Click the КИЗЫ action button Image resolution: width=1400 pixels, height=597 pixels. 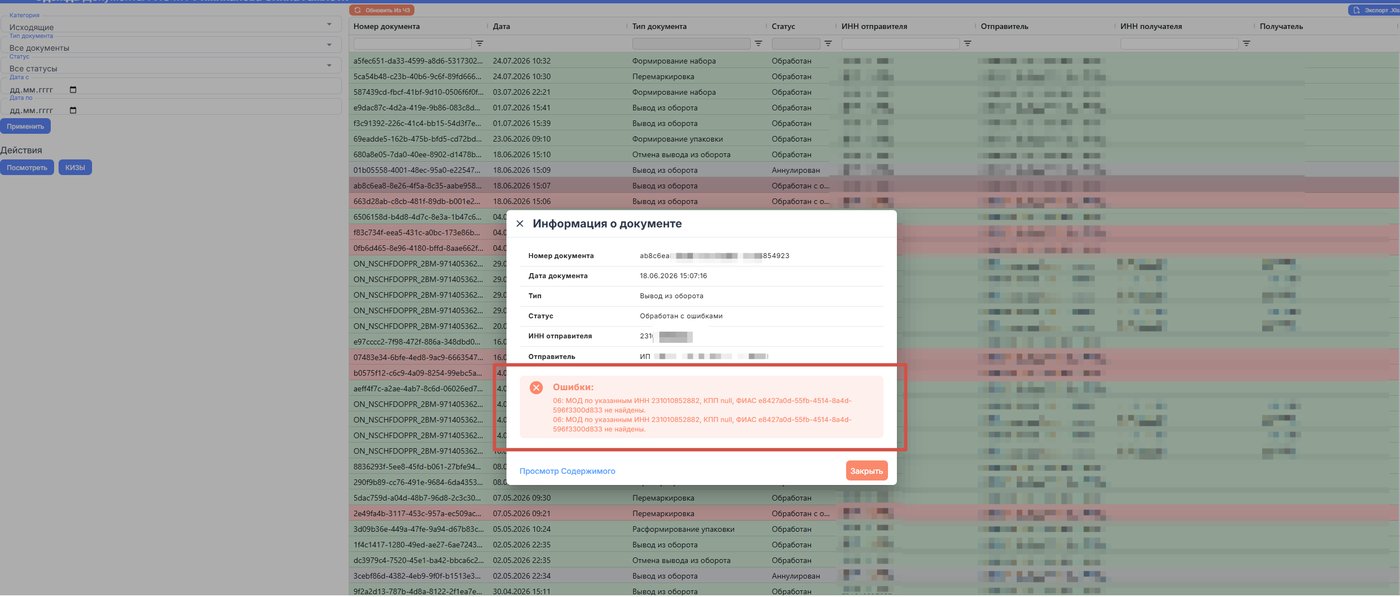(x=75, y=167)
